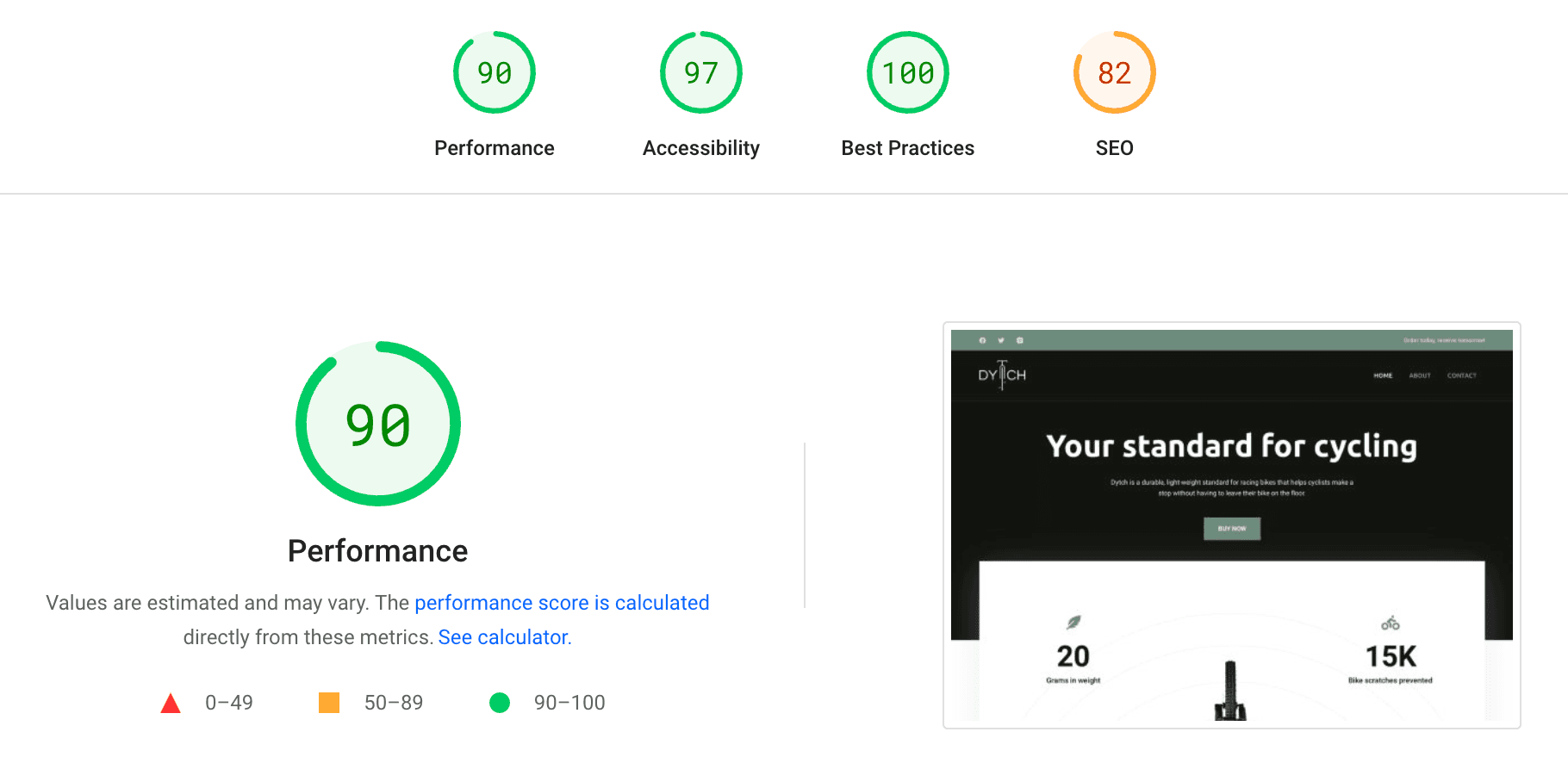Image resolution: width=1568 pixels, height=763 pixels.
Task: Open the 'performance score is calculated' link
Action: click(x=562, y=603)
